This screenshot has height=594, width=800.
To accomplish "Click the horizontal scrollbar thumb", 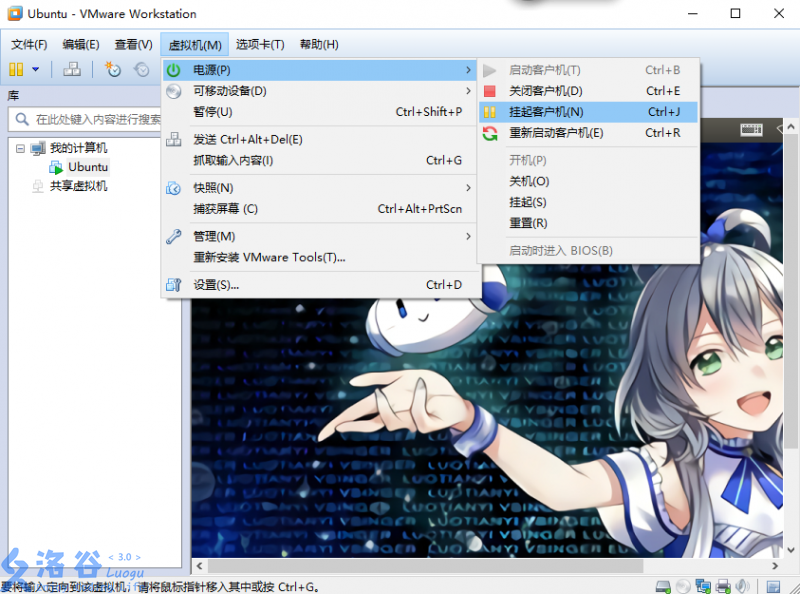I will click(426, 566).
